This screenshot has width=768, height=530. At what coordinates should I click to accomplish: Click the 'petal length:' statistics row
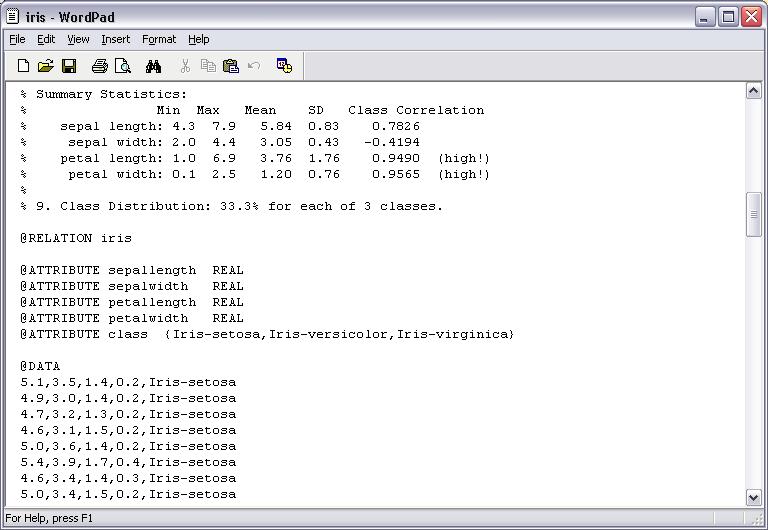click(x=255, y=159)
